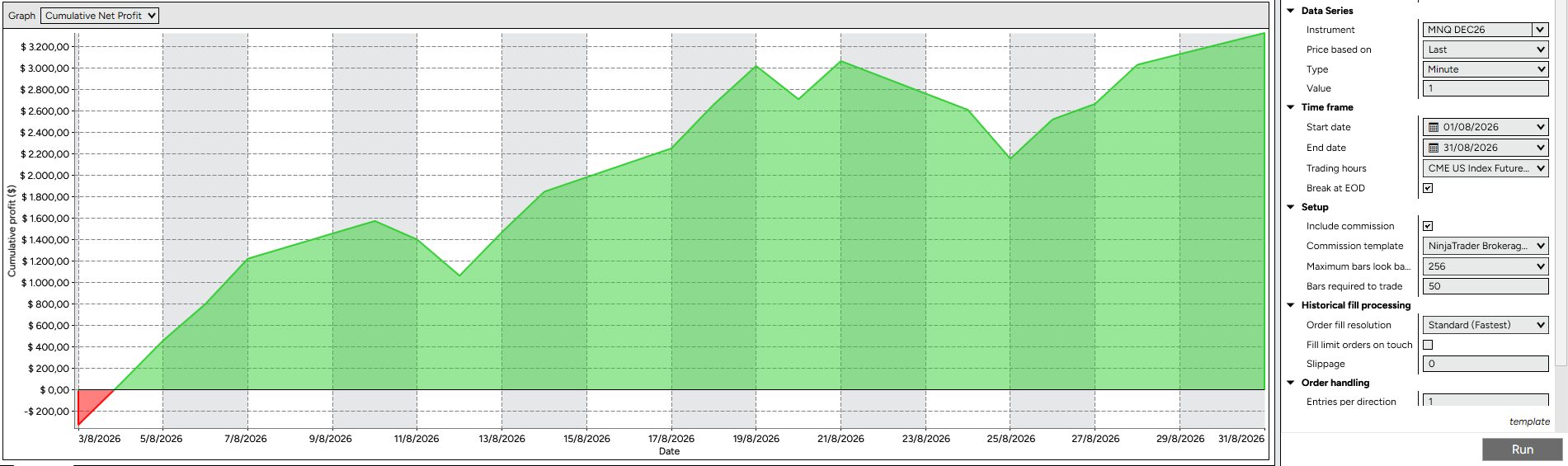Click the Value input field
The height and width of the screenshot is (466, 1568).
[x=1486, y=88]
